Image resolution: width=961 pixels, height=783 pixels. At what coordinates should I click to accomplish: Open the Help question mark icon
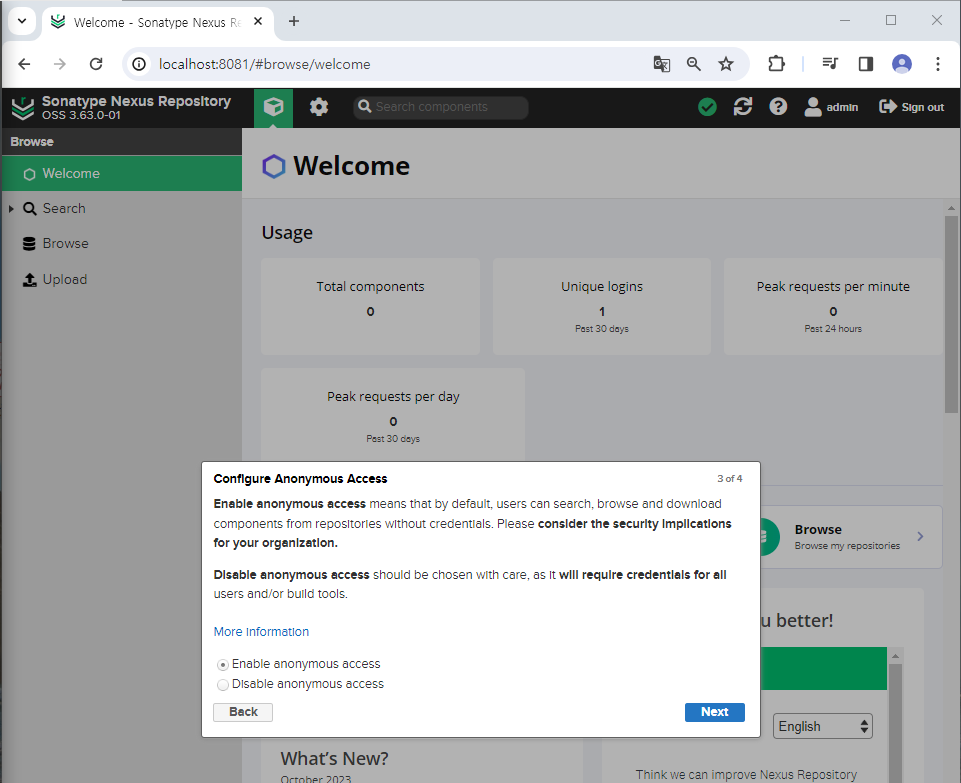[x=778, y=107]
